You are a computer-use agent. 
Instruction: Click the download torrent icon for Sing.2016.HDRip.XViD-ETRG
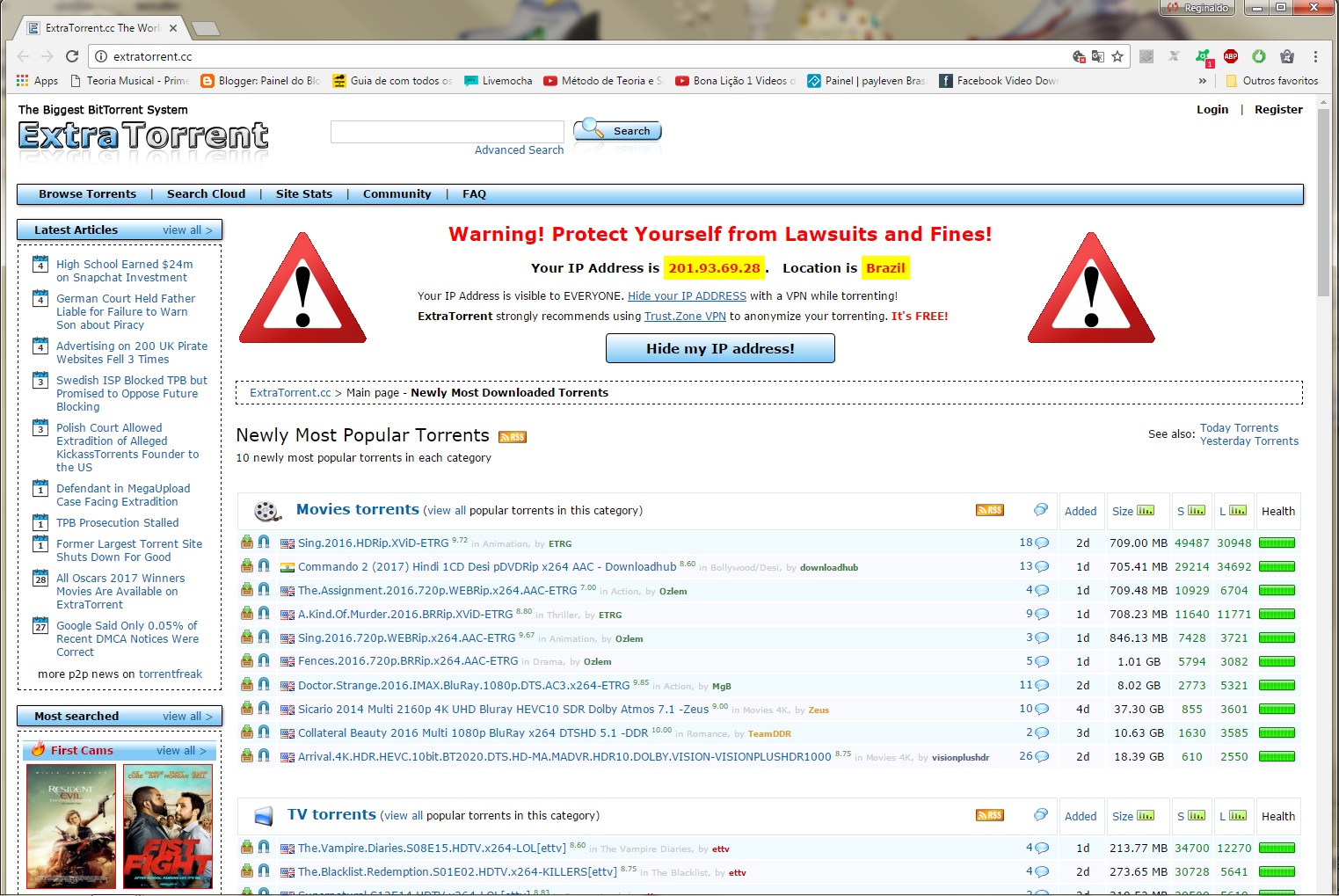[247, 543]
